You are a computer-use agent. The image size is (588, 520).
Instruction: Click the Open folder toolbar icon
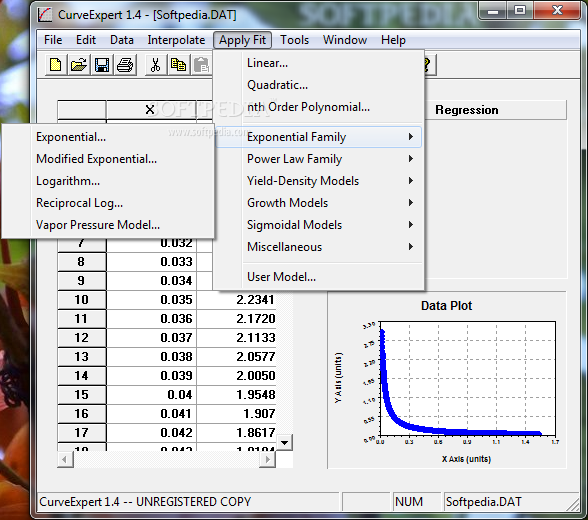pos(79,65)
